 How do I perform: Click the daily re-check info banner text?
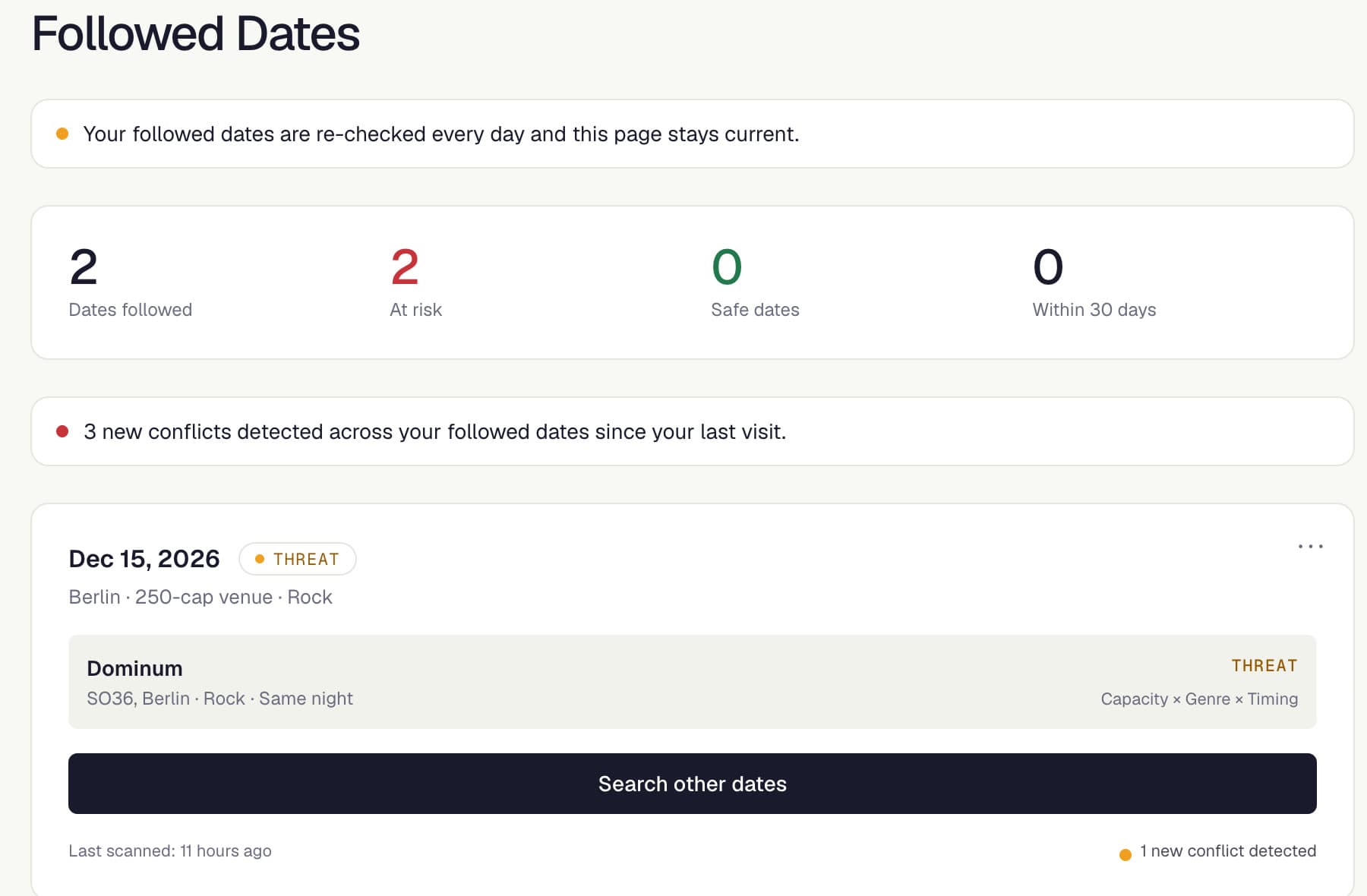441,134
